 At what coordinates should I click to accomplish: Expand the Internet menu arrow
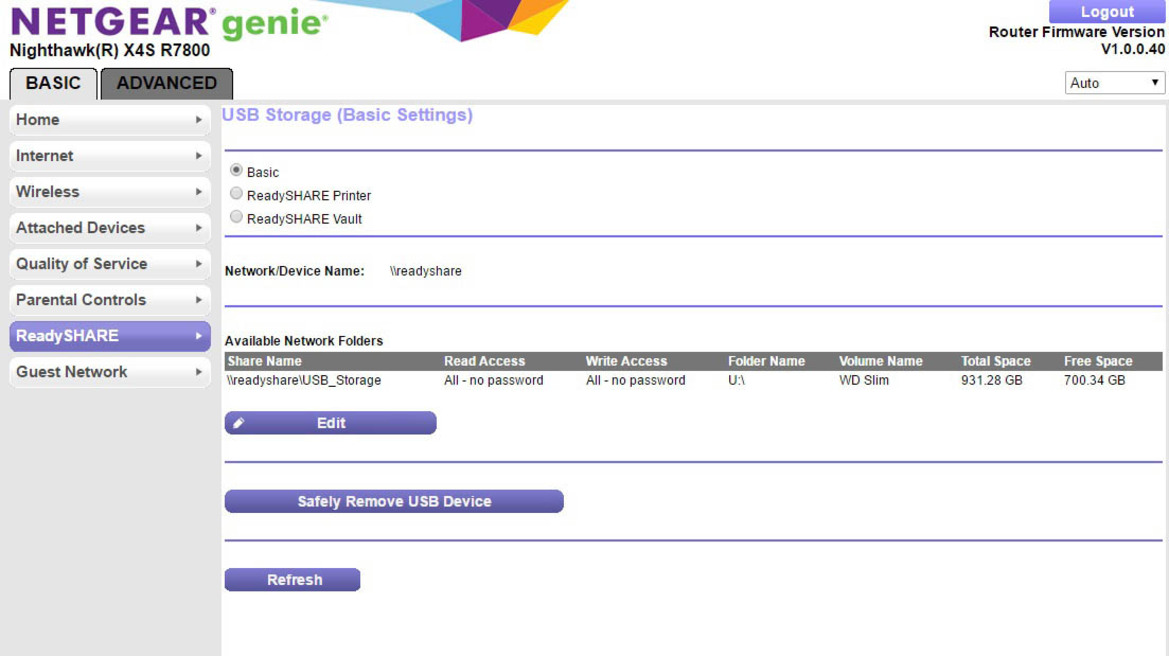(x=198, y=156)
